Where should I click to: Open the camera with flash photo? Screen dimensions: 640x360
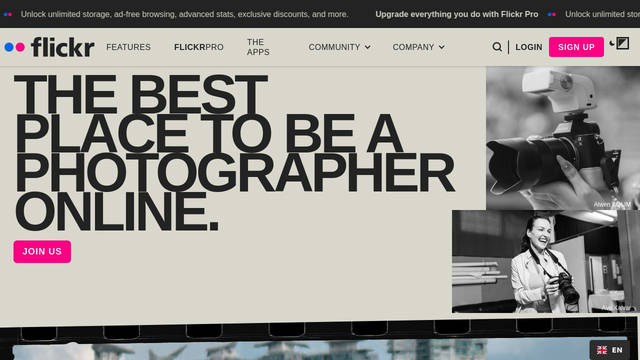(563, 138)
